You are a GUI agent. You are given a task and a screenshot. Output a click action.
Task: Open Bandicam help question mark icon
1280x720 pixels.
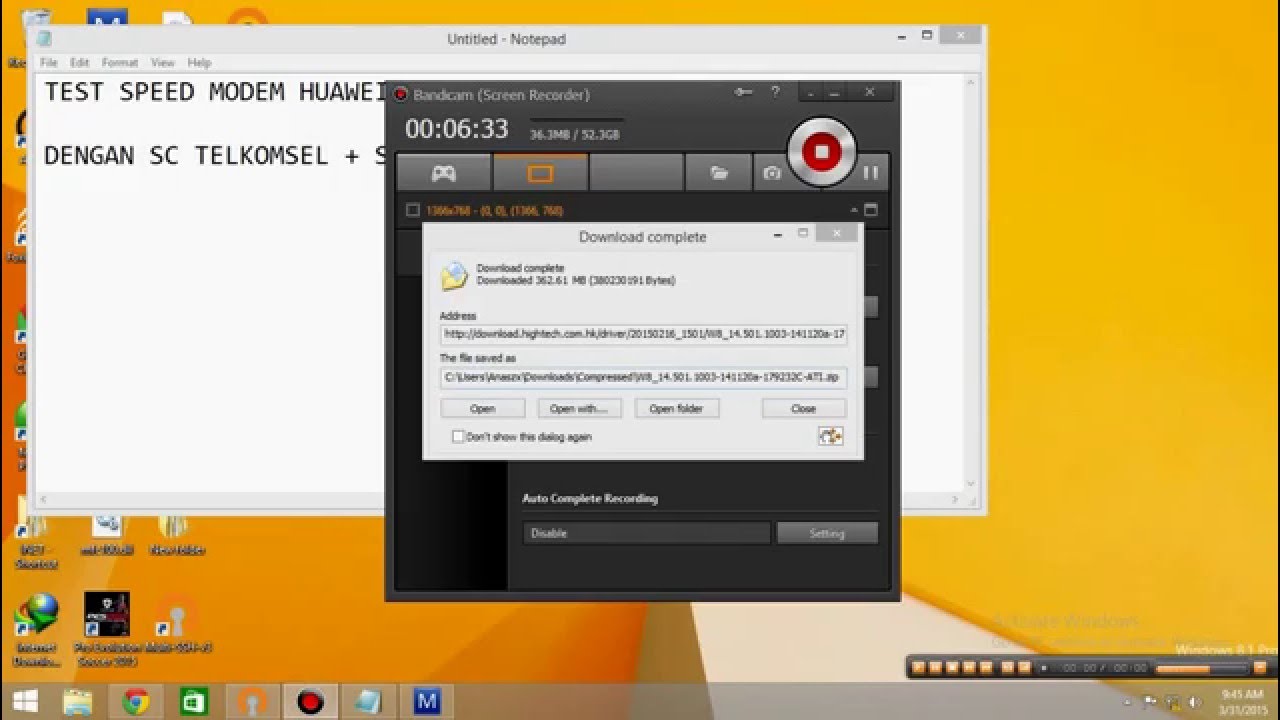(x=775, y=92)
